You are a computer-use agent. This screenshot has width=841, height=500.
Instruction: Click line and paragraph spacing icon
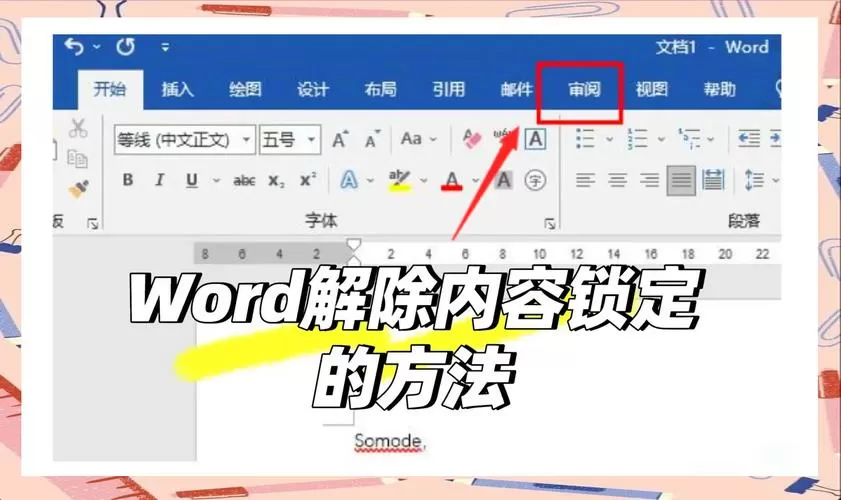click(x=754, y=180)
